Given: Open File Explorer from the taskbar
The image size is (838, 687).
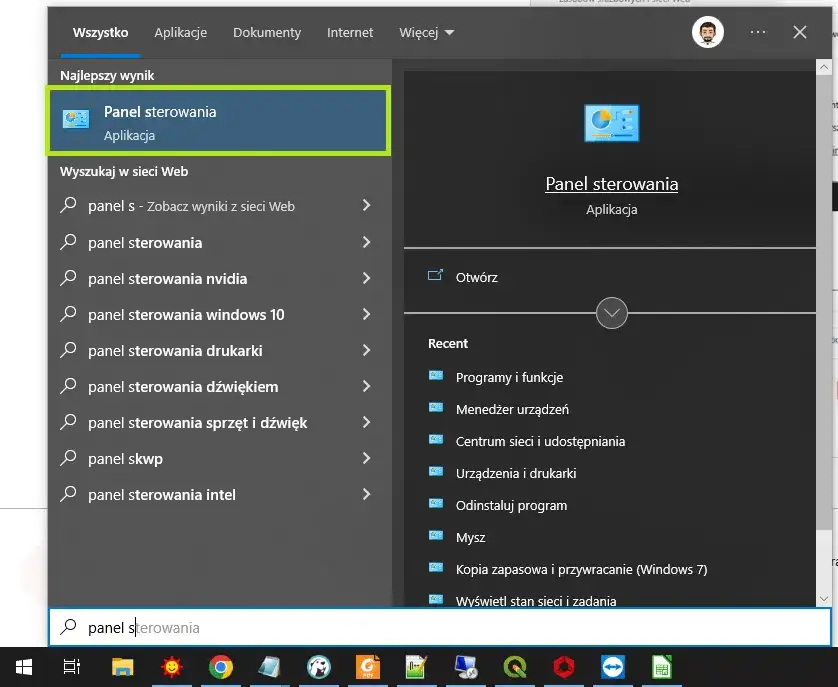Looking at the screenshot, I should [x=122, y=667].
